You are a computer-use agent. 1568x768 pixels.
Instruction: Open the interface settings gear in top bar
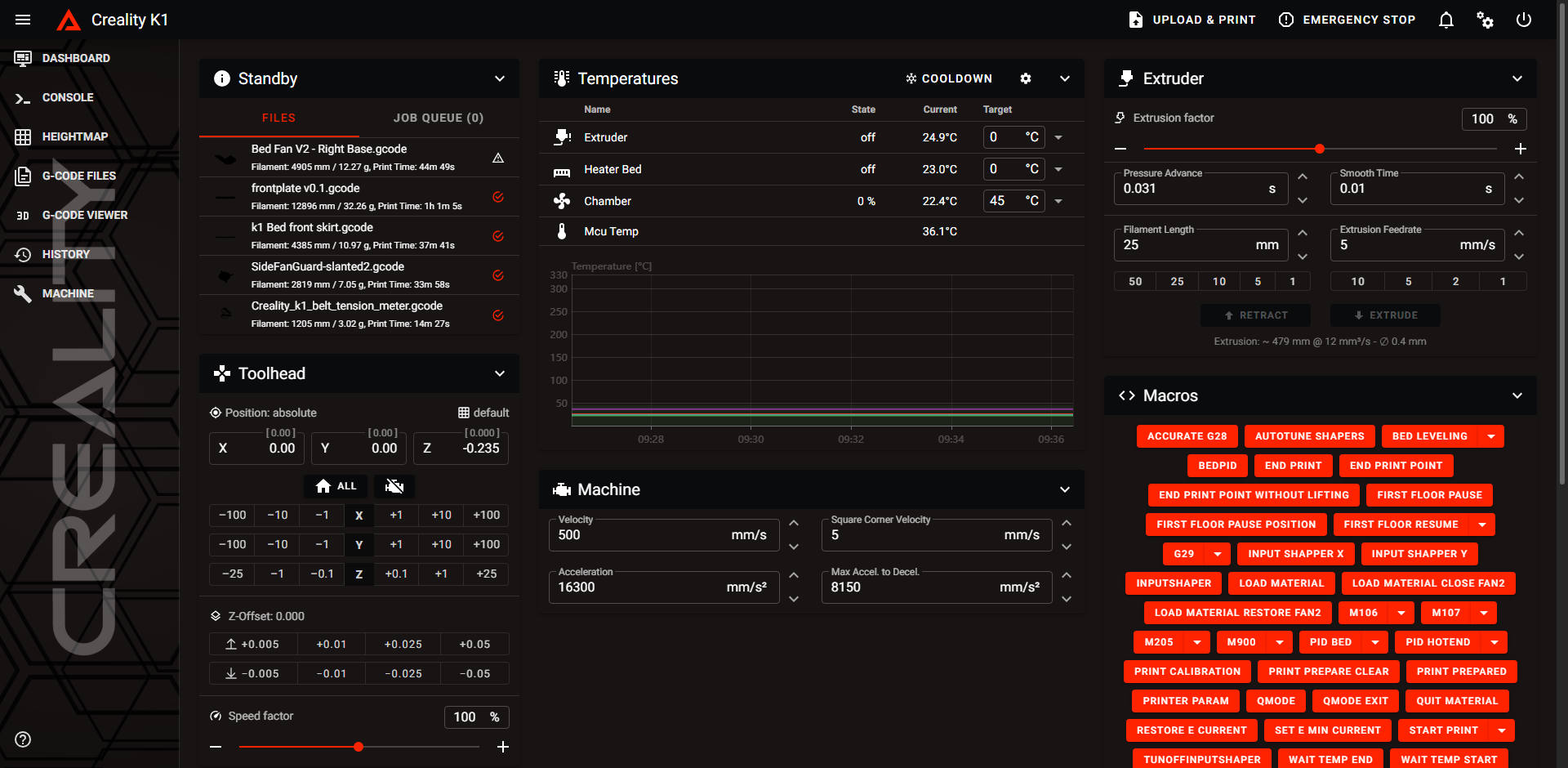[x=1486, y=20]
